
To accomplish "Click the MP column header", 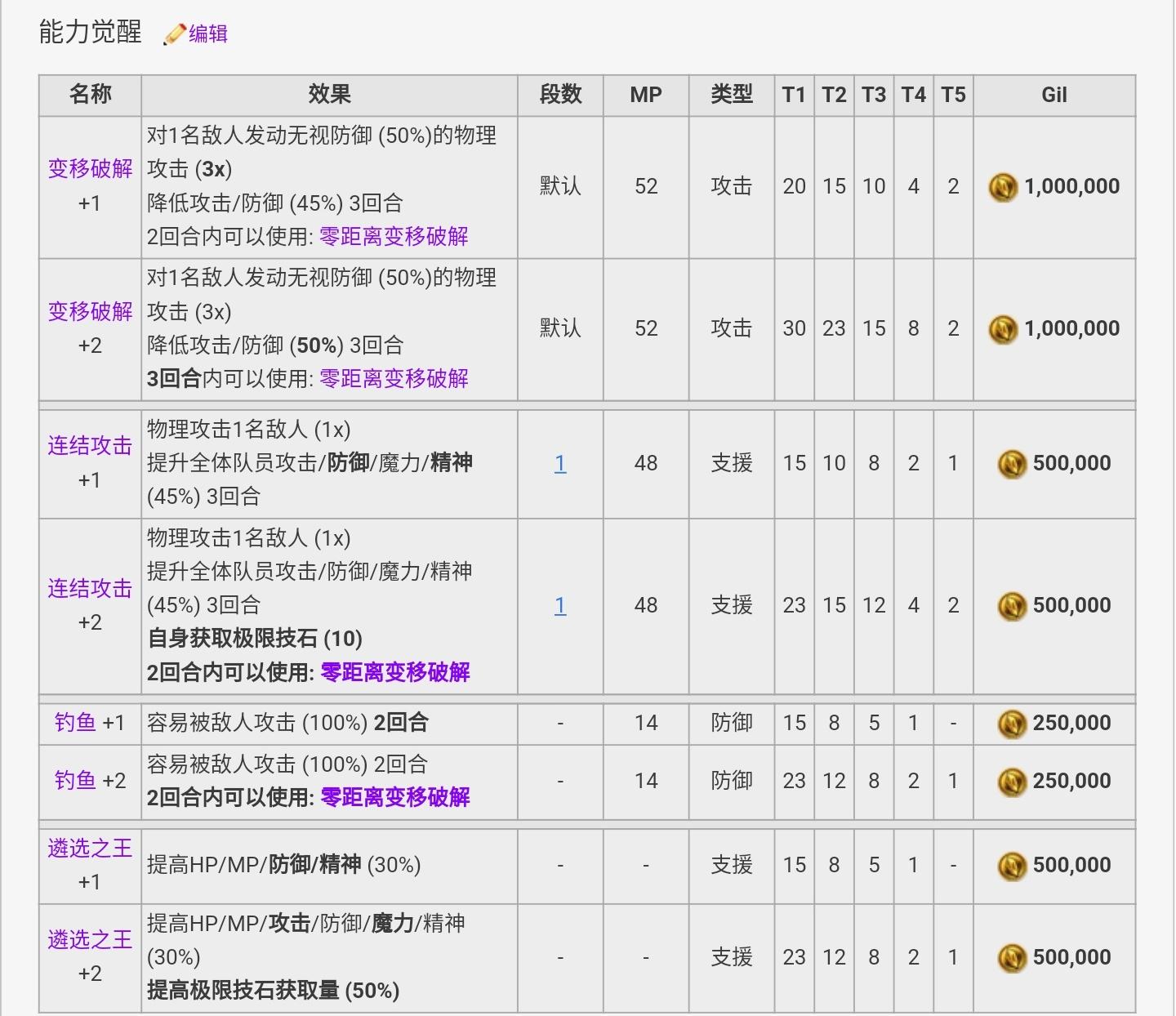I will click(x=646, y=95).
